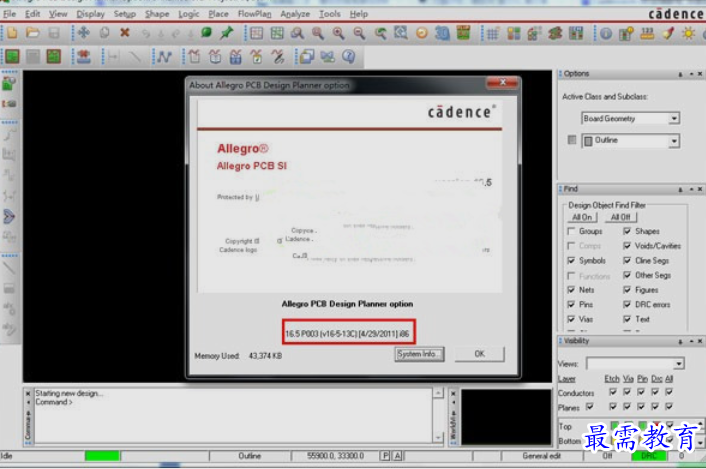Open the Outline subclass dropdown
Image resolution: width=706 pixels, height=469 pixels.
[x=674, y=141]
